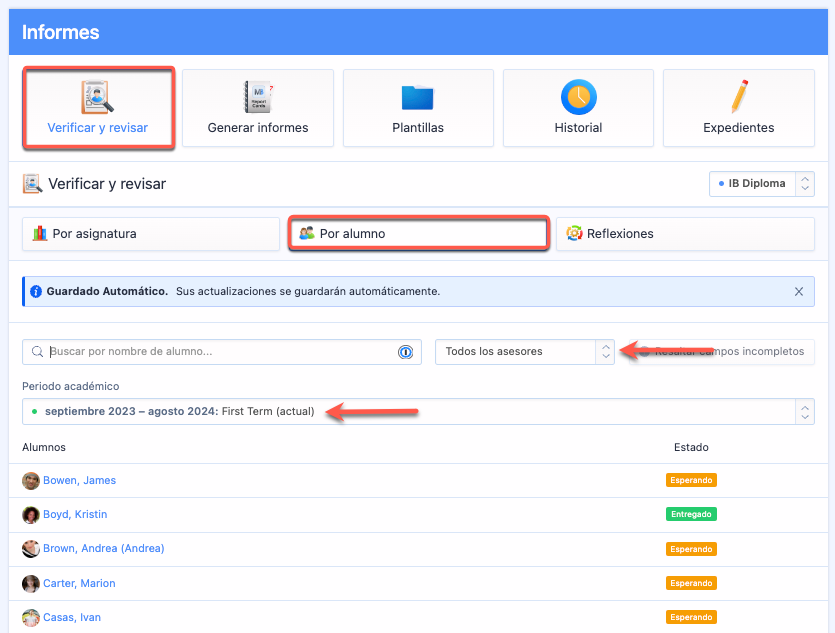Image resolution: width=835 pixels, height=633 pixels.
Task: Open student link Carter, Marion
Action: tap(79, 584)
